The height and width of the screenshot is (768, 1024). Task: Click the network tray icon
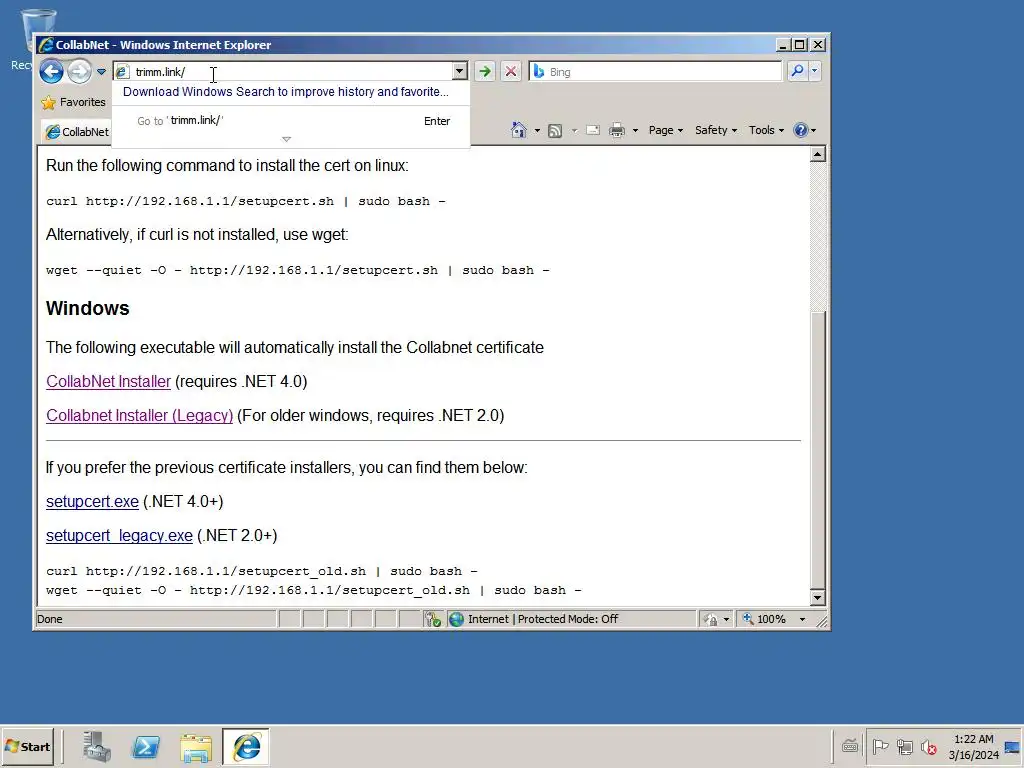click(904, 746)
